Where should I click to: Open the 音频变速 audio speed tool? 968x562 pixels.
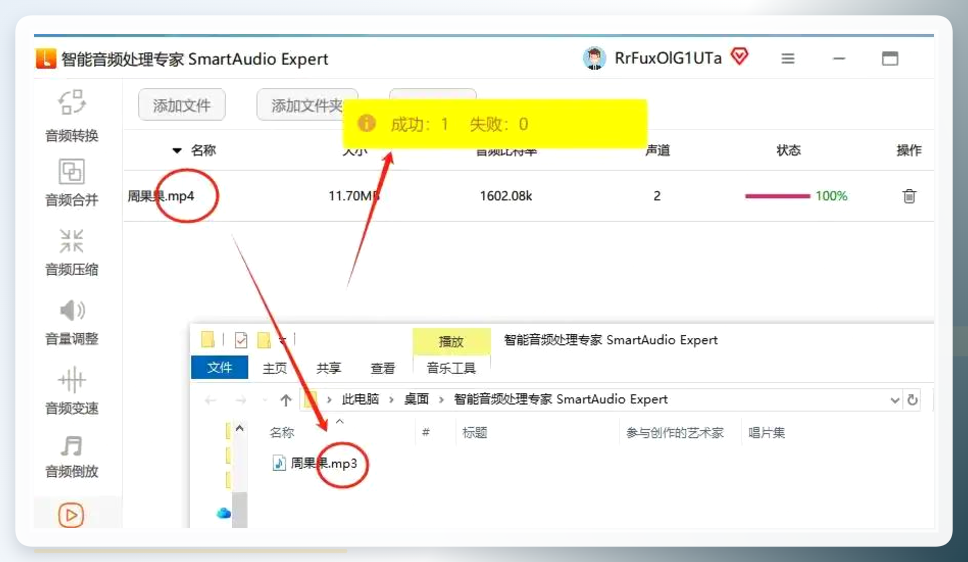tap(72, 390)
